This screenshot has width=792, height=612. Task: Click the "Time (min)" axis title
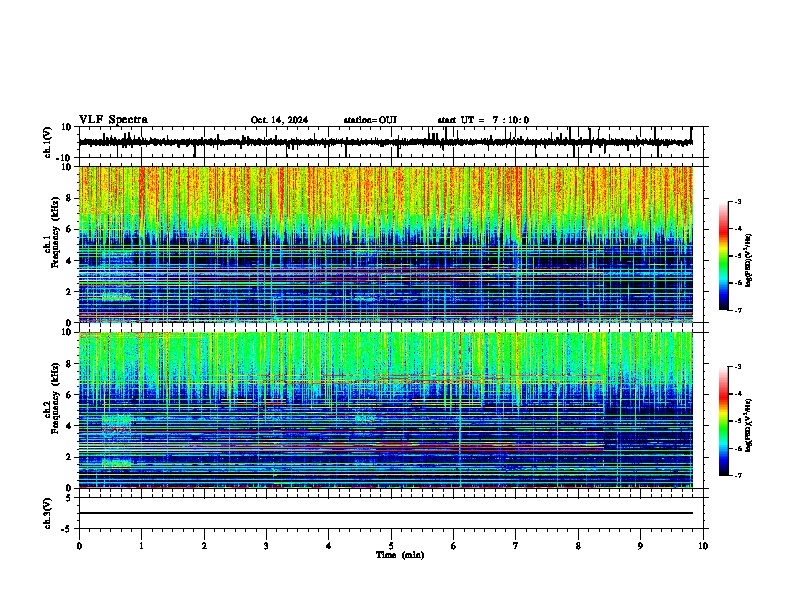tap(400, 555)
